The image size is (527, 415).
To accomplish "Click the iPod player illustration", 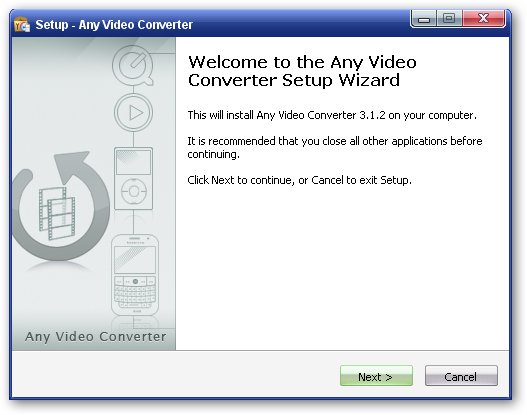I will point(133,178).
